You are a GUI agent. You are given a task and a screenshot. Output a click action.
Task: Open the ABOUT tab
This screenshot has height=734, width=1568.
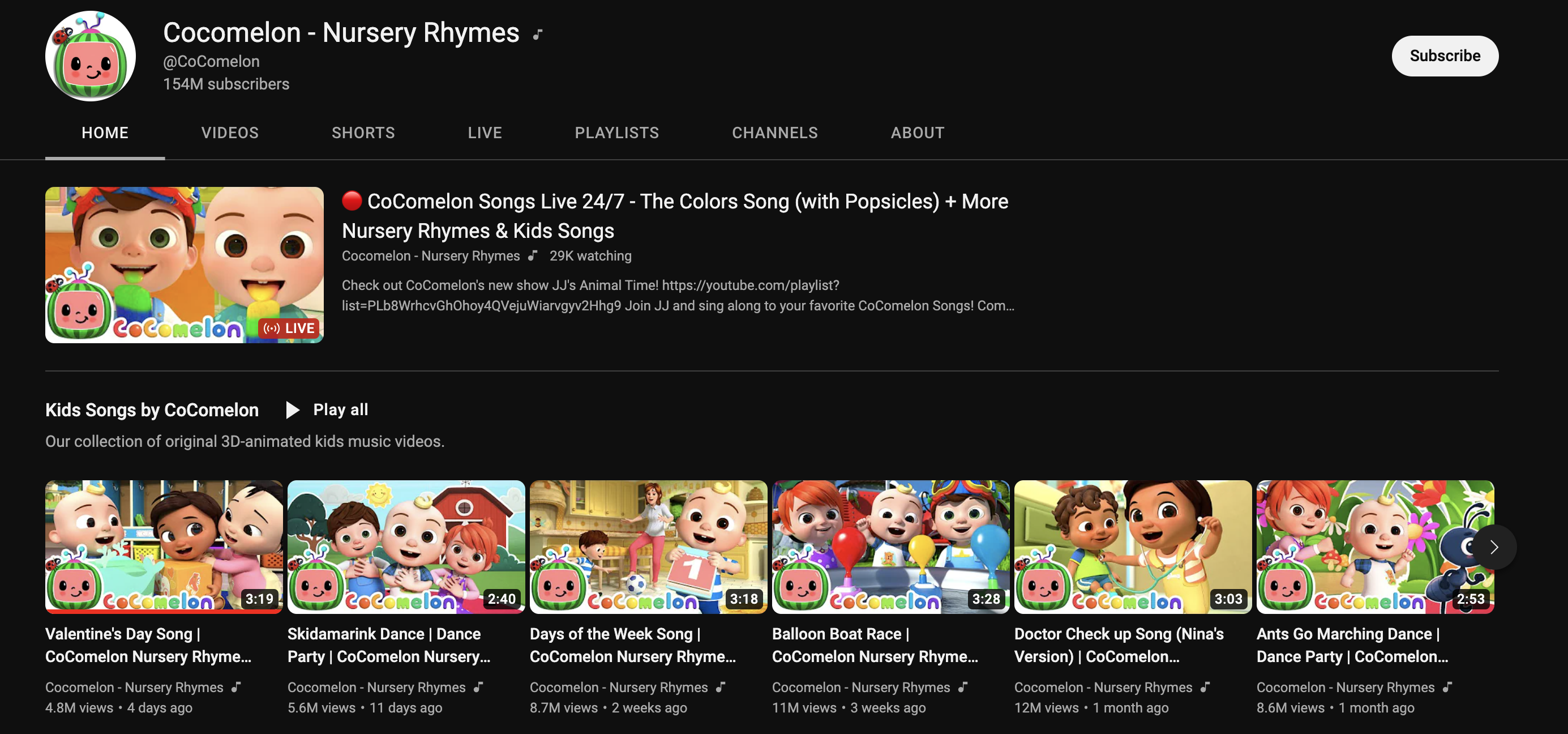(917, 133)
